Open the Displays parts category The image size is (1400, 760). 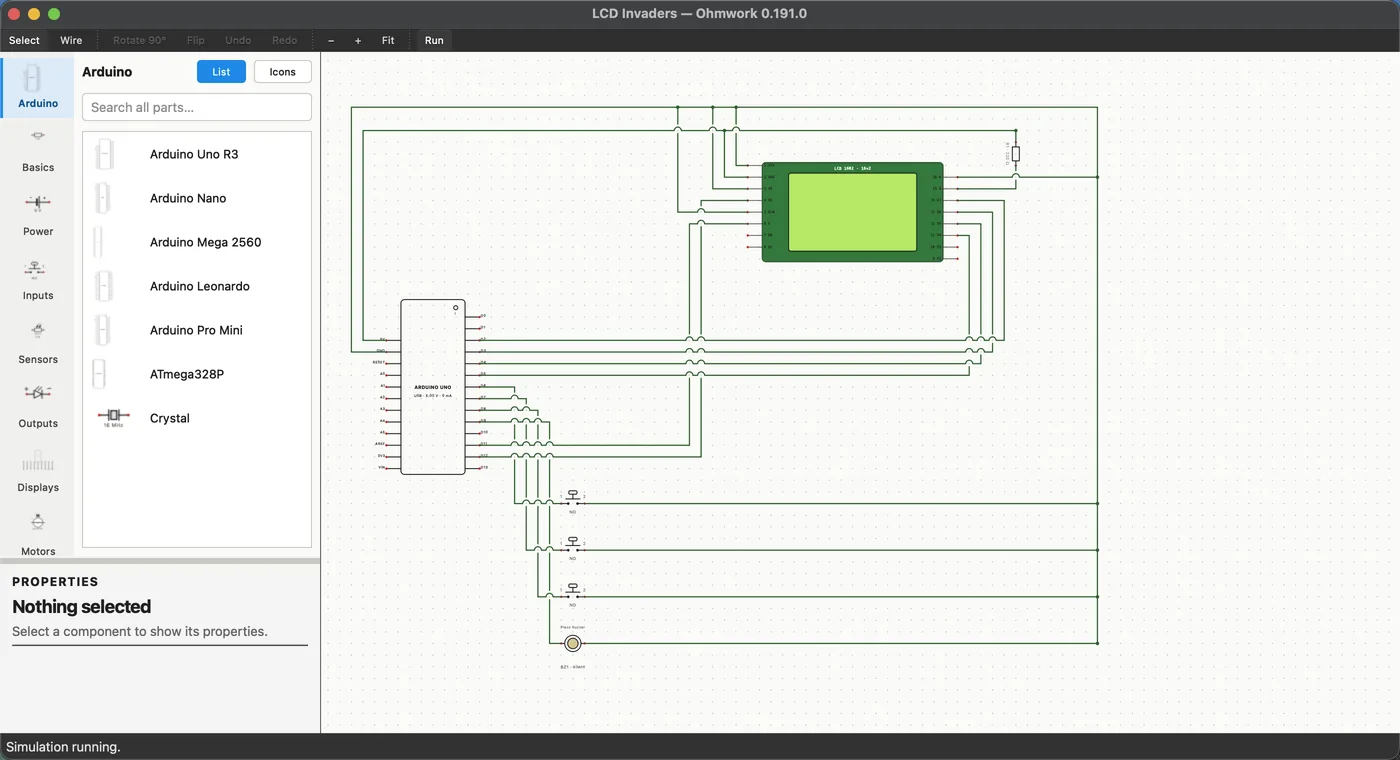(x=37, y=471)
